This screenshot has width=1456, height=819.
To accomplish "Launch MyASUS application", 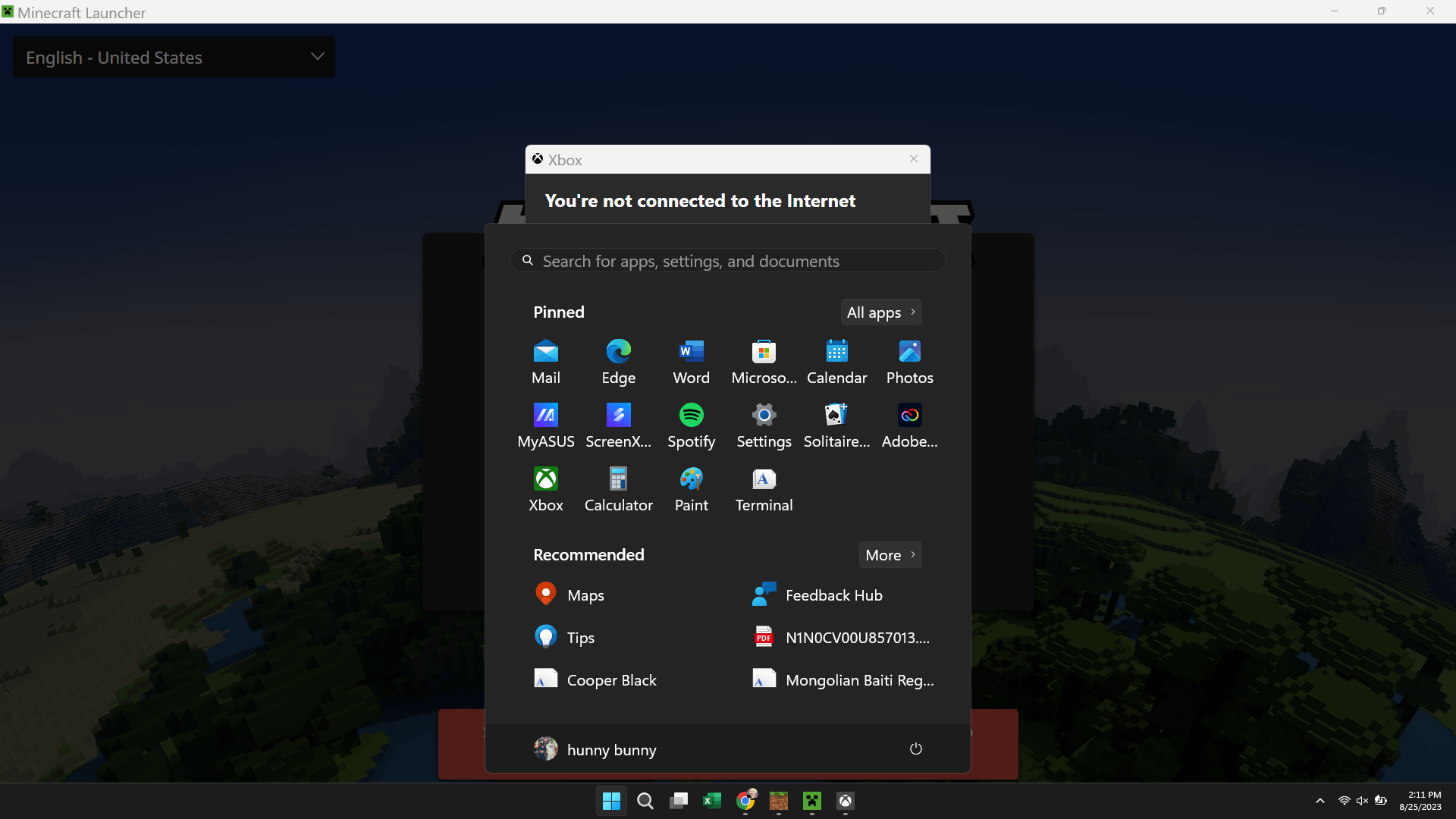I will point(545,425).
